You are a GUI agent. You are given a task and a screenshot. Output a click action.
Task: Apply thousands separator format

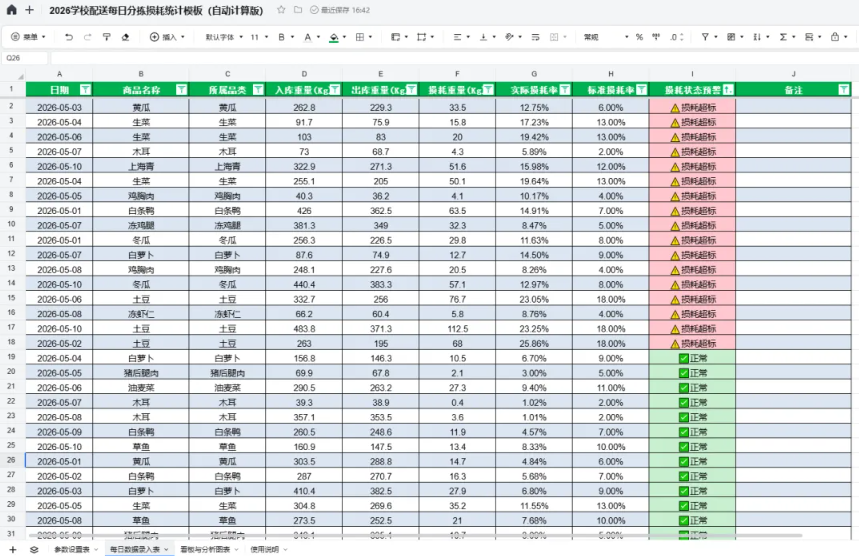[656, 37]
